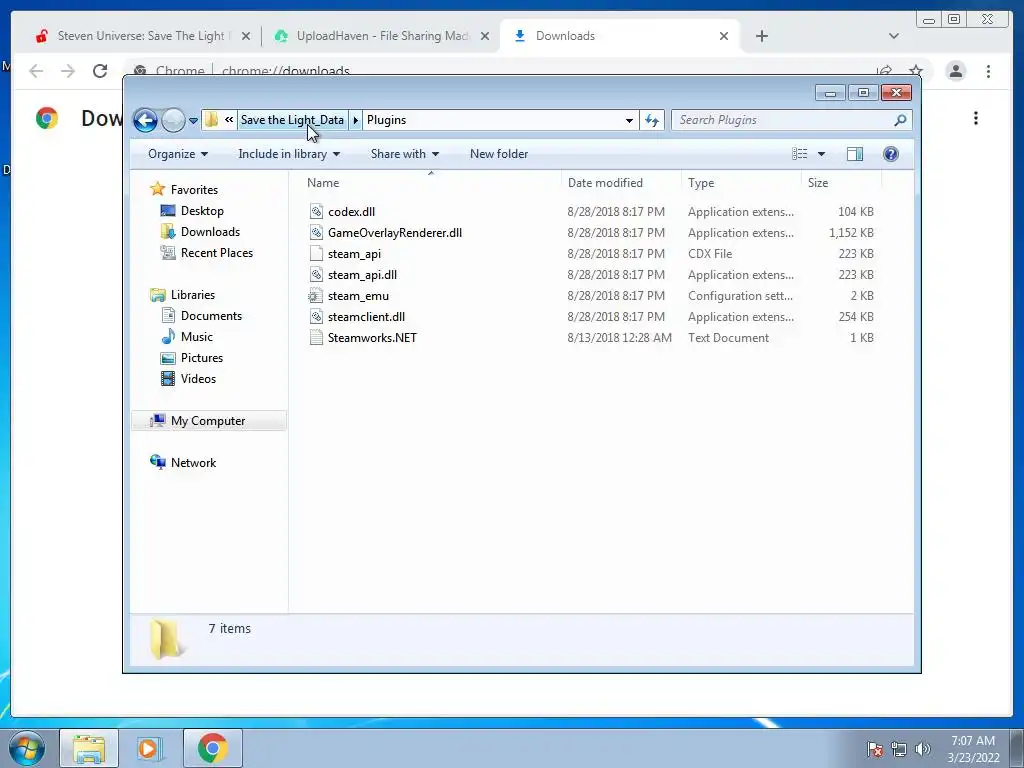Click the Explorer help question mark icon
This screenshot has width=1024, height=768.
pyautogui.click(x=891, y=154)
